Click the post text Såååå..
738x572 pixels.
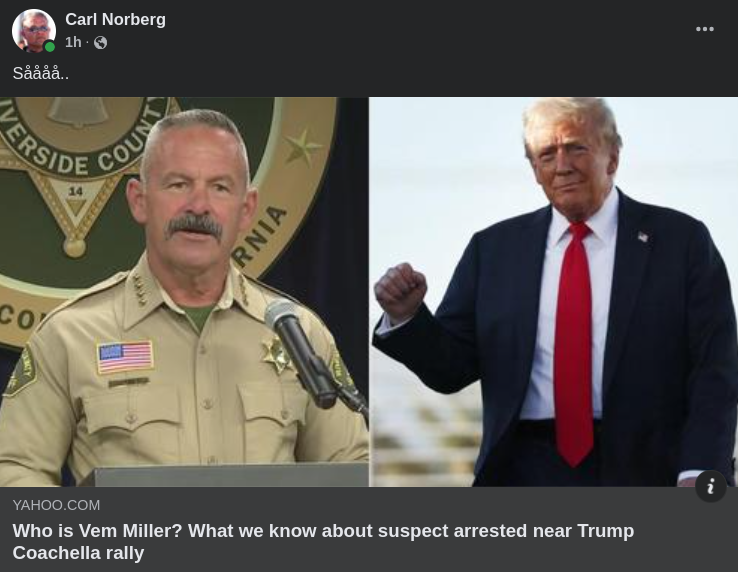40,73
